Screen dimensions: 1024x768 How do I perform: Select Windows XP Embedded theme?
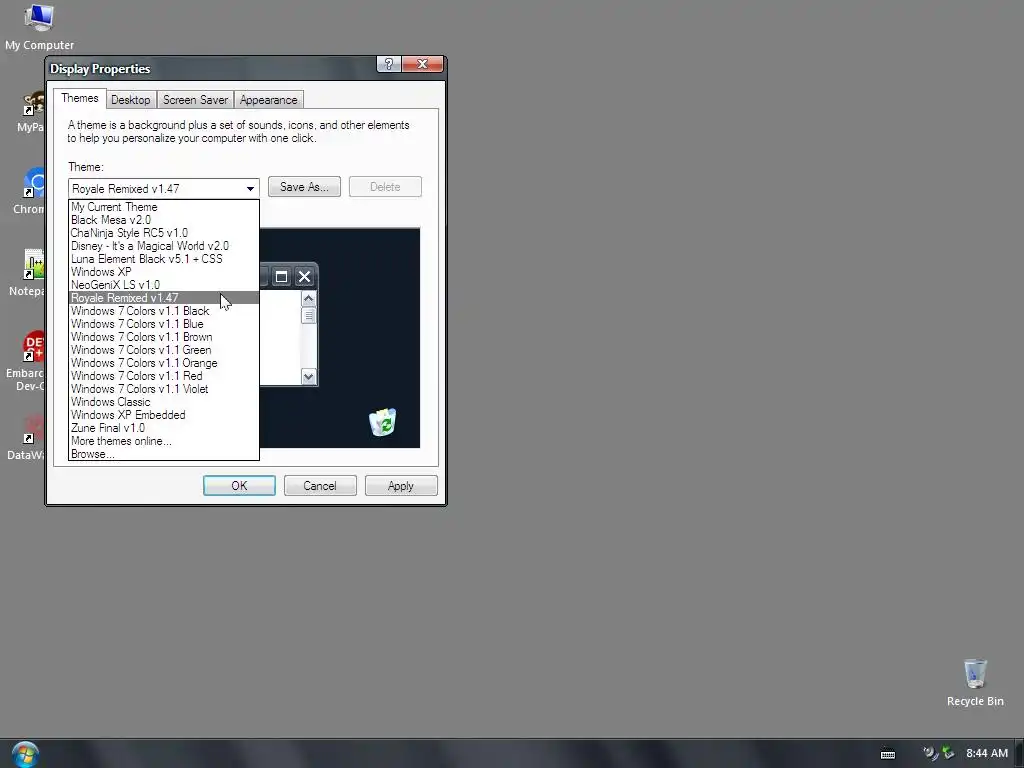pyautogui.click(x=164, y=415)
